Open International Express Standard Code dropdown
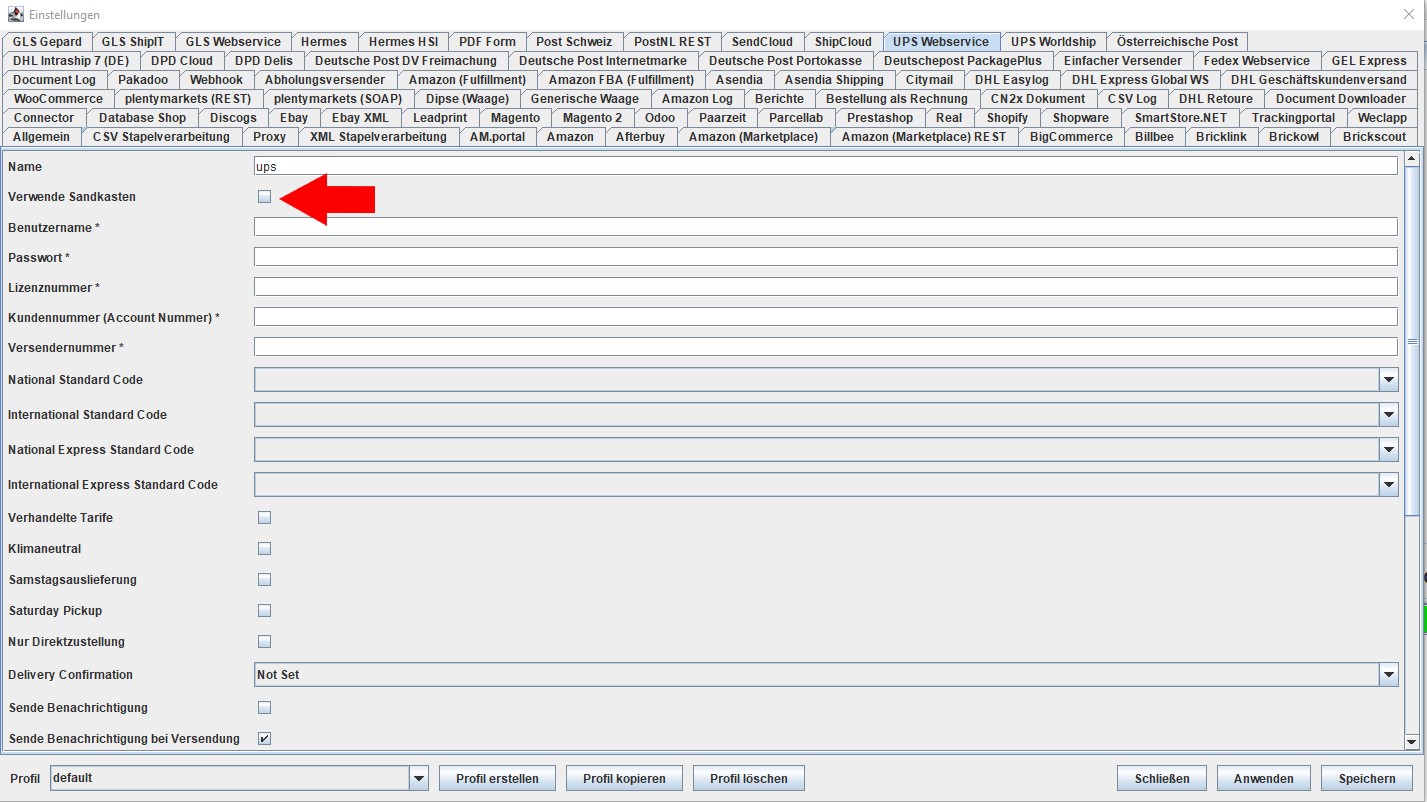Image resolution: width=1427 pixels, height=802 pixels. [1388, 485]
